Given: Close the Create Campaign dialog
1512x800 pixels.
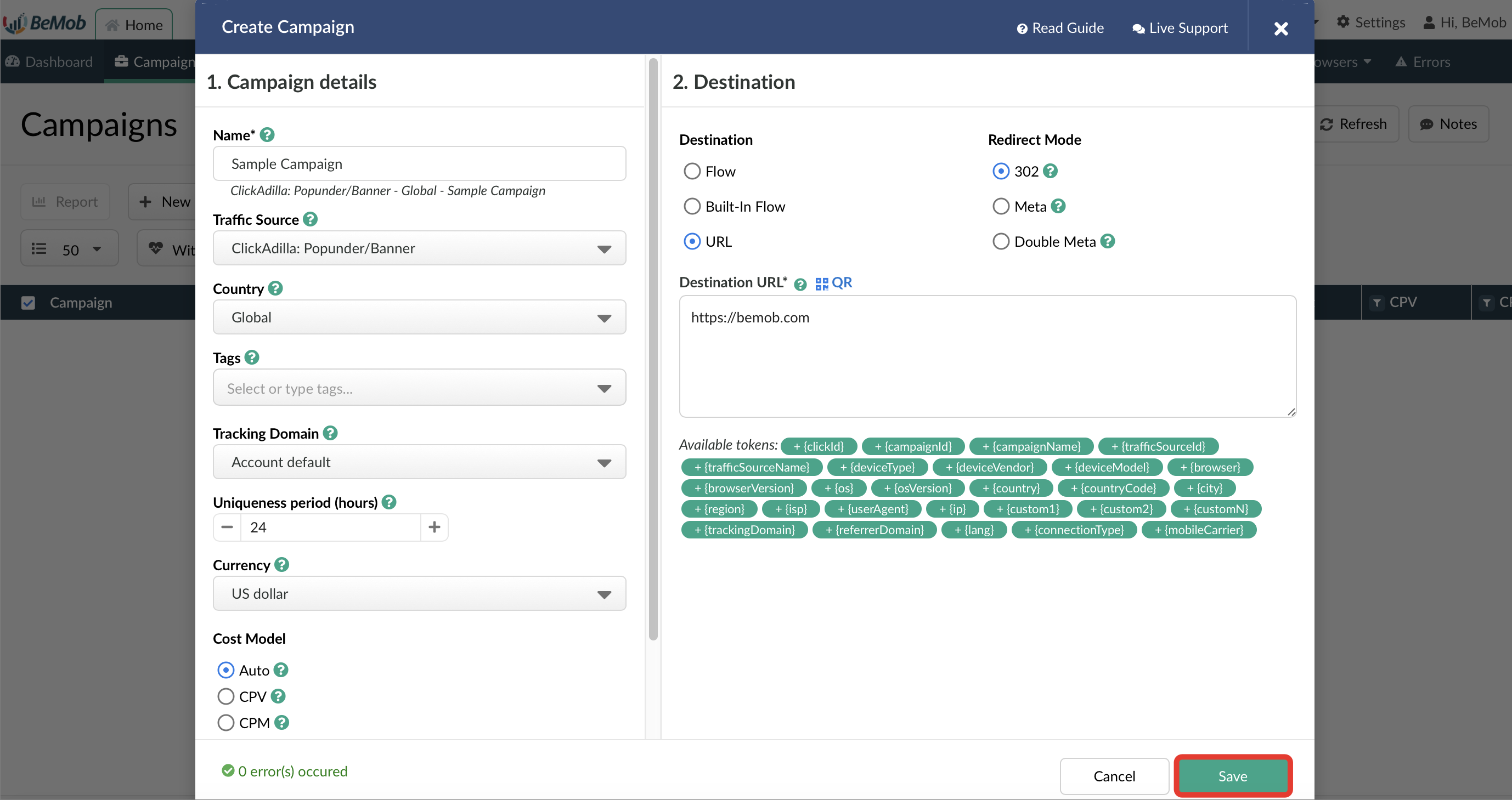Looking at the screenshot, I should [x=1282, y=28].
